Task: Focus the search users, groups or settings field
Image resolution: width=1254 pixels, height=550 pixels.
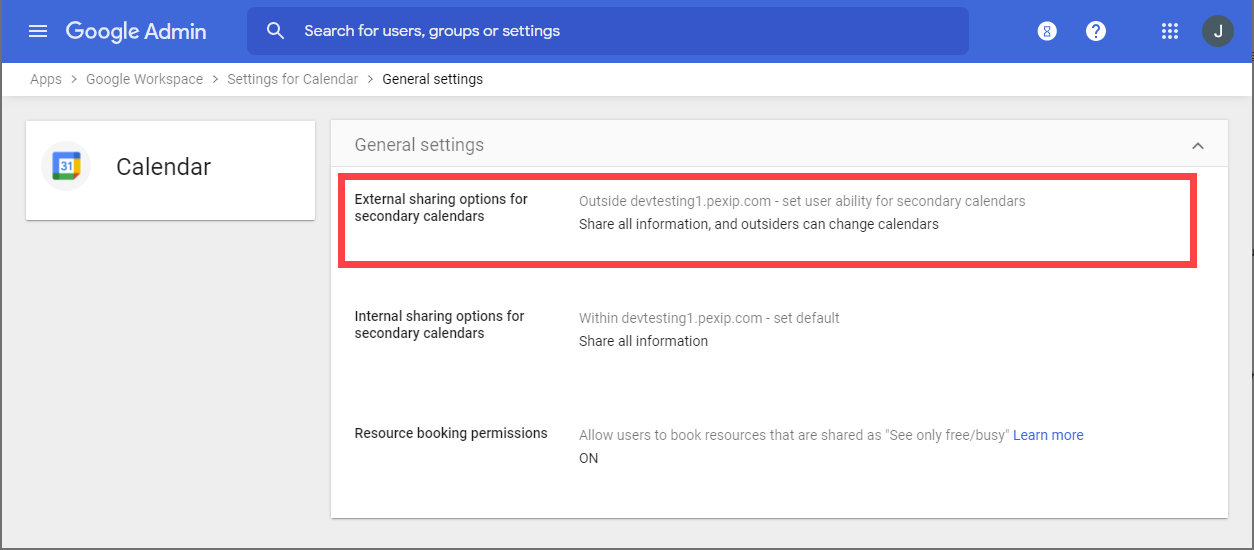Action: [x=620, y=31]
